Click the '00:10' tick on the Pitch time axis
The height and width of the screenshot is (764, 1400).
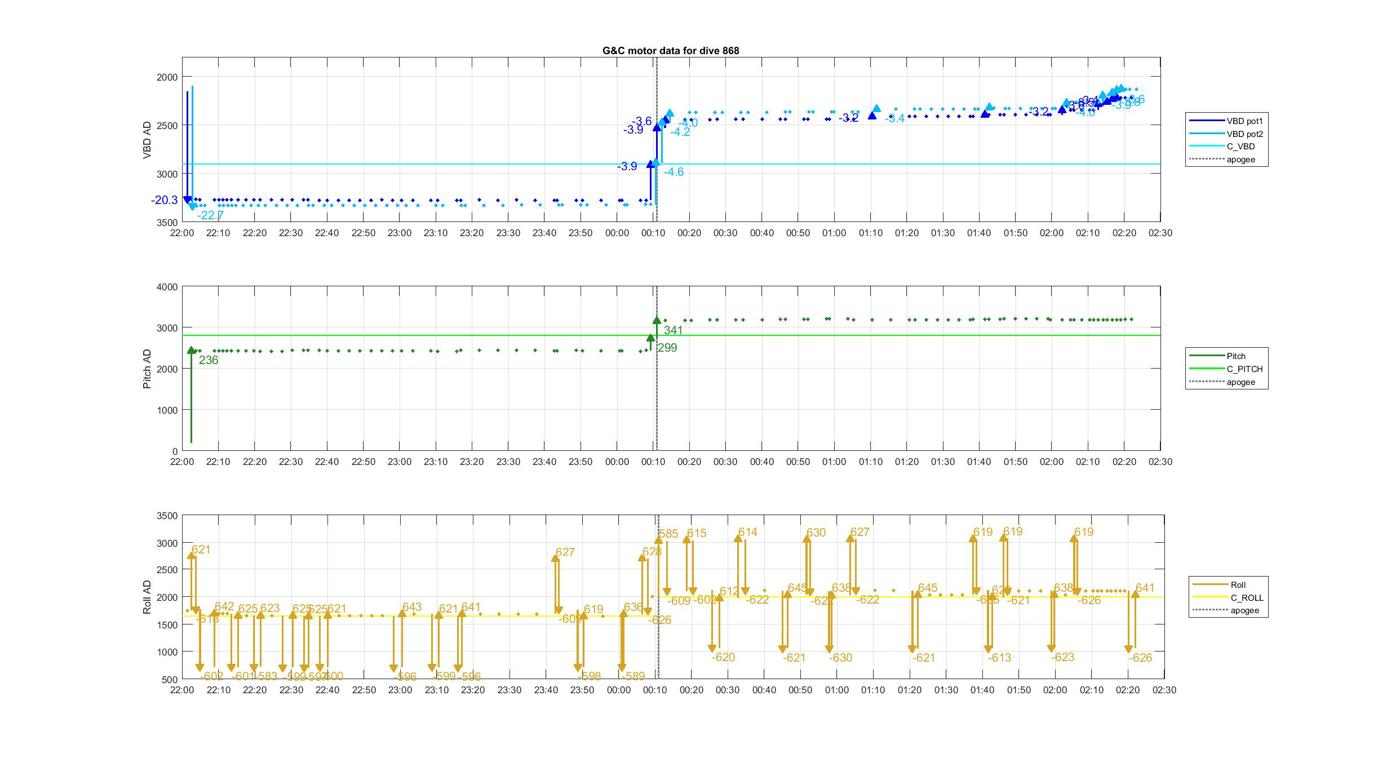[653, 461]
